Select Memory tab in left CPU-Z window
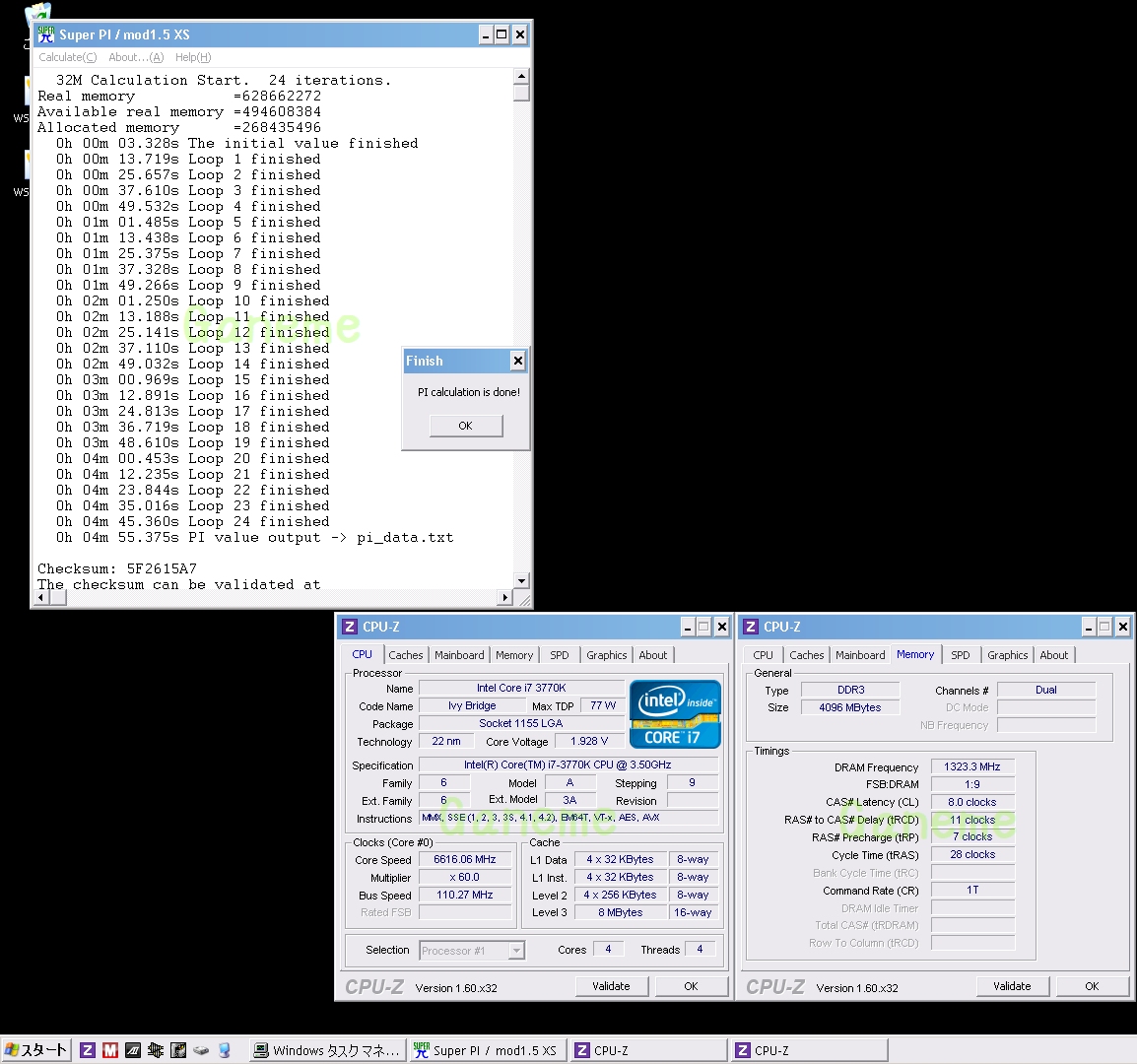The image size is (1137, 1064). (x=514, y=655)
